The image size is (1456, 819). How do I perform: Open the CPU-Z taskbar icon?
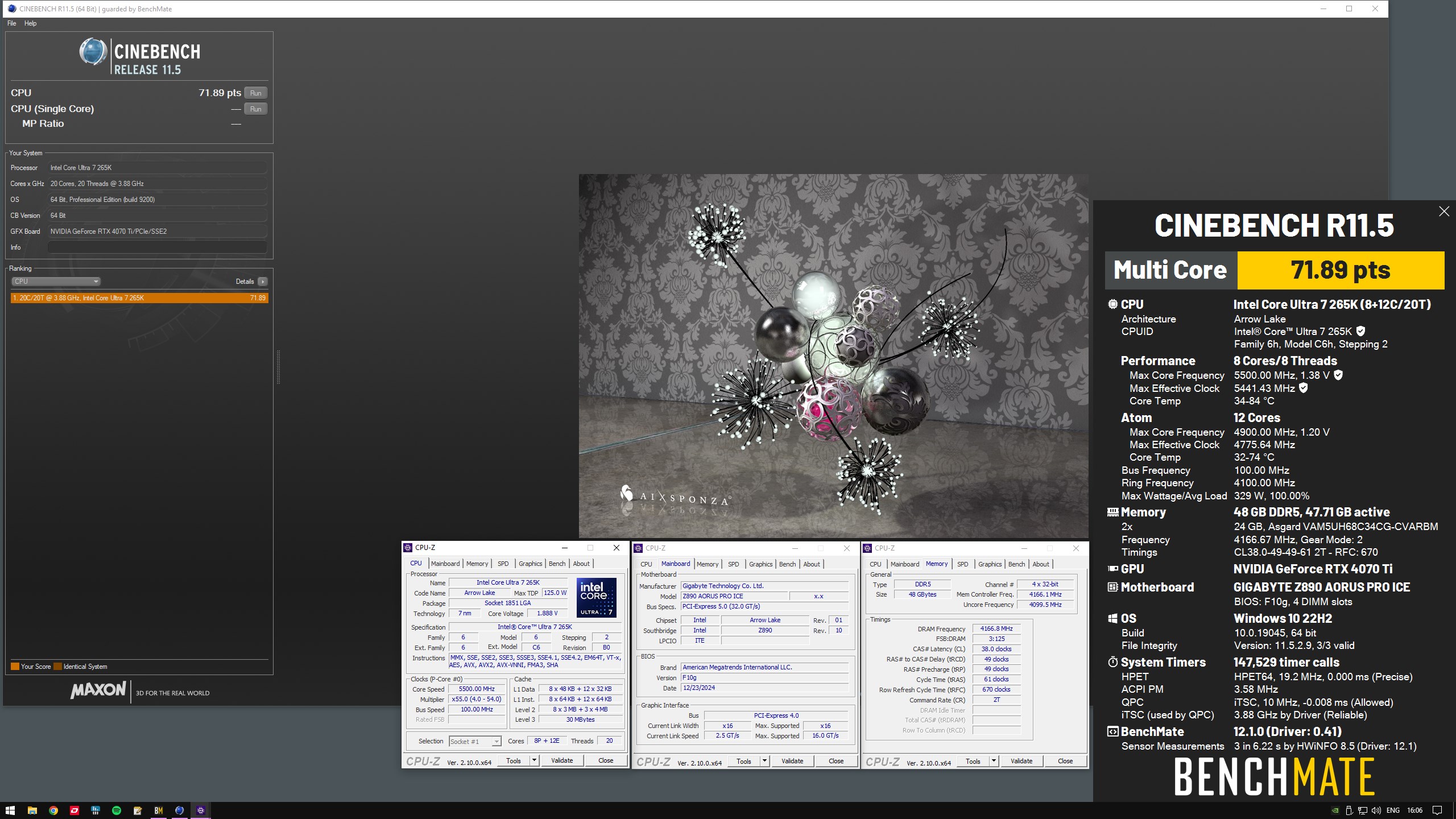201,810
